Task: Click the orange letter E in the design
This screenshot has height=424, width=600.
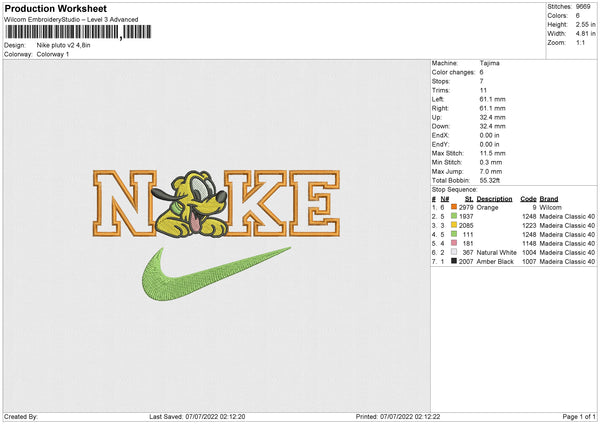Action: (x=315, y=203)
